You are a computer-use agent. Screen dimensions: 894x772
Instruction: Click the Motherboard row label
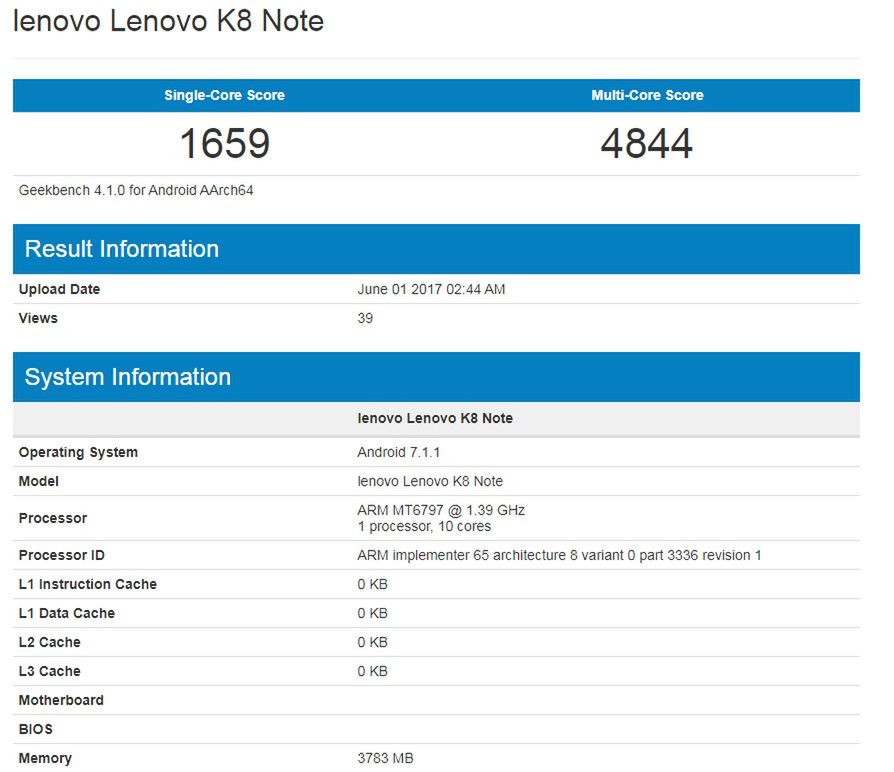click(x=61, y=701)
